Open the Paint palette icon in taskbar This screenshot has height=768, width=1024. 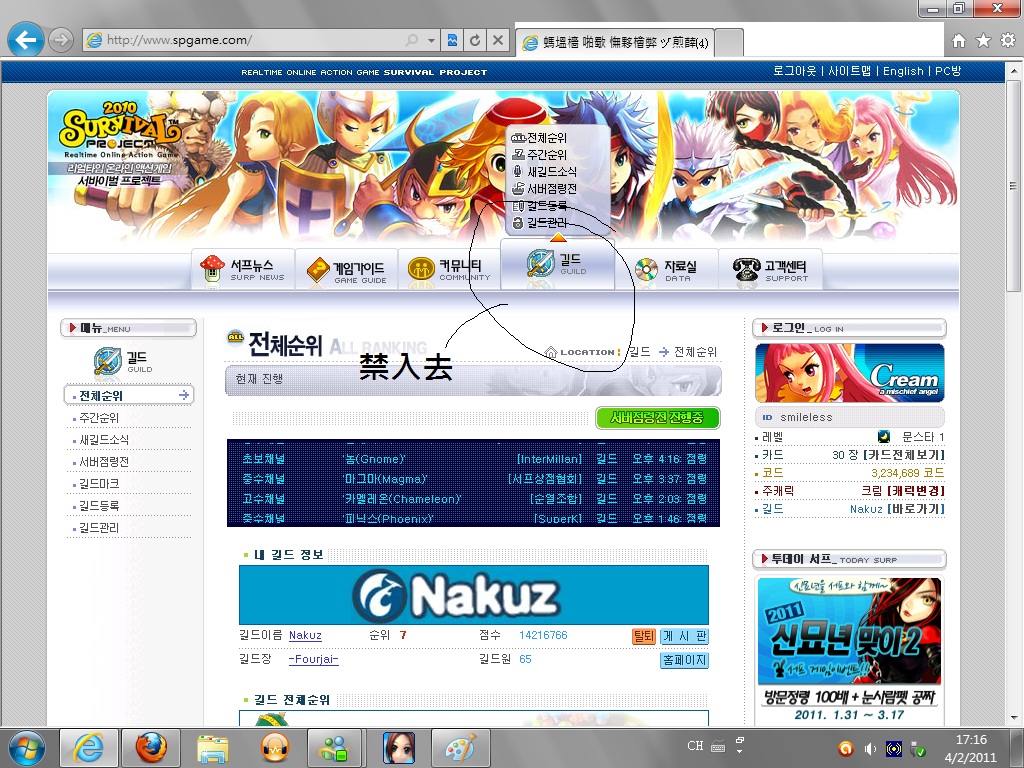461,748
